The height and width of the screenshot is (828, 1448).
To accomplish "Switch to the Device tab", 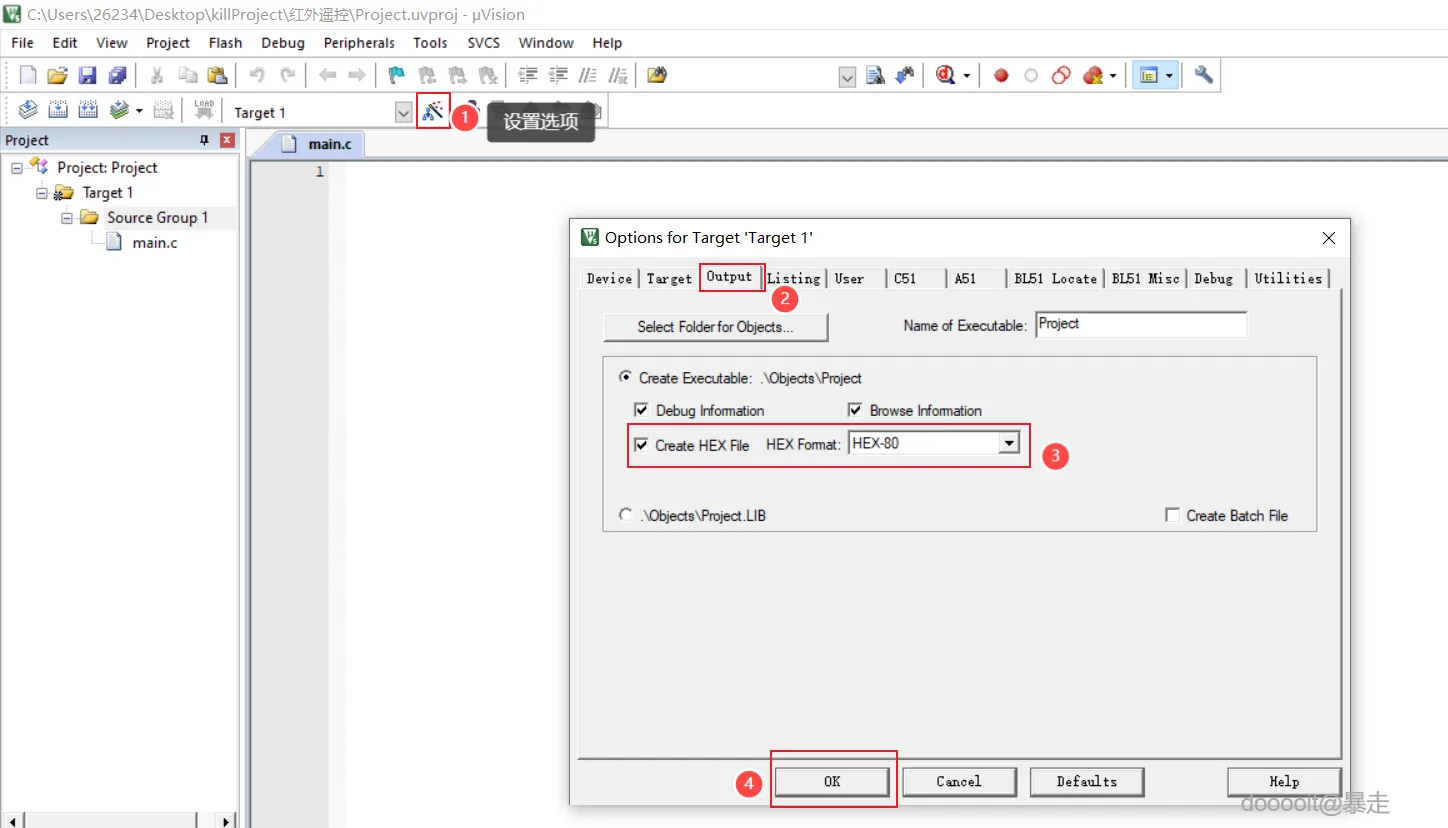I will 609,279.
